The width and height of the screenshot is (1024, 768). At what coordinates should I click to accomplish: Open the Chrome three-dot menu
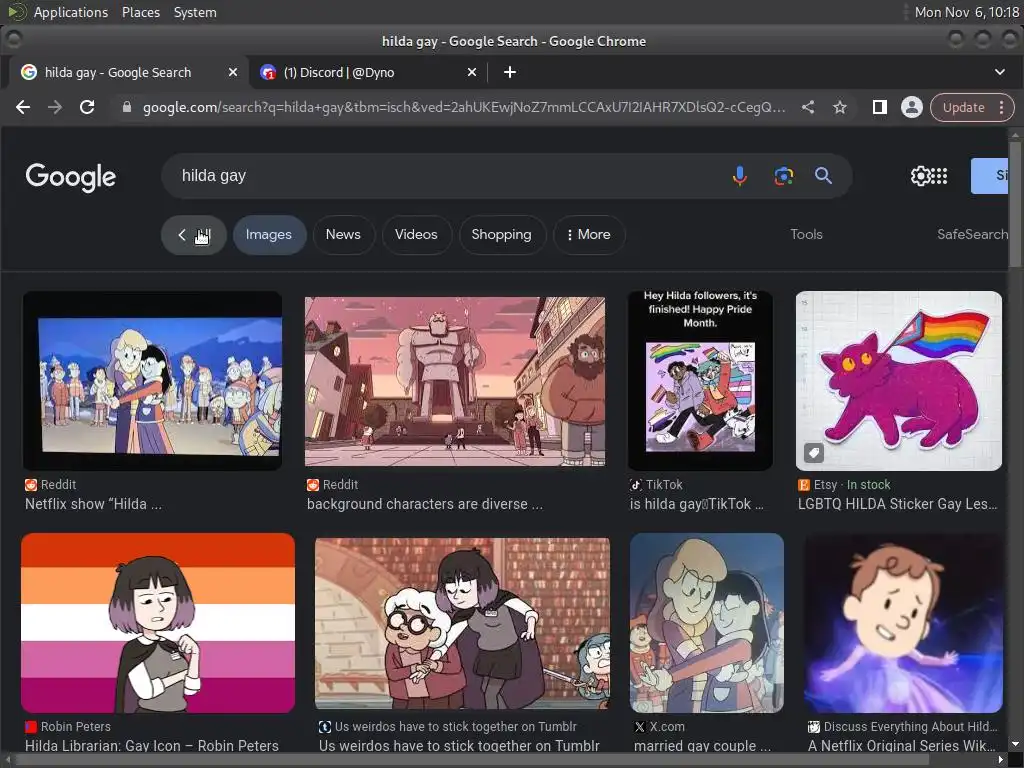click(1001, 107)
